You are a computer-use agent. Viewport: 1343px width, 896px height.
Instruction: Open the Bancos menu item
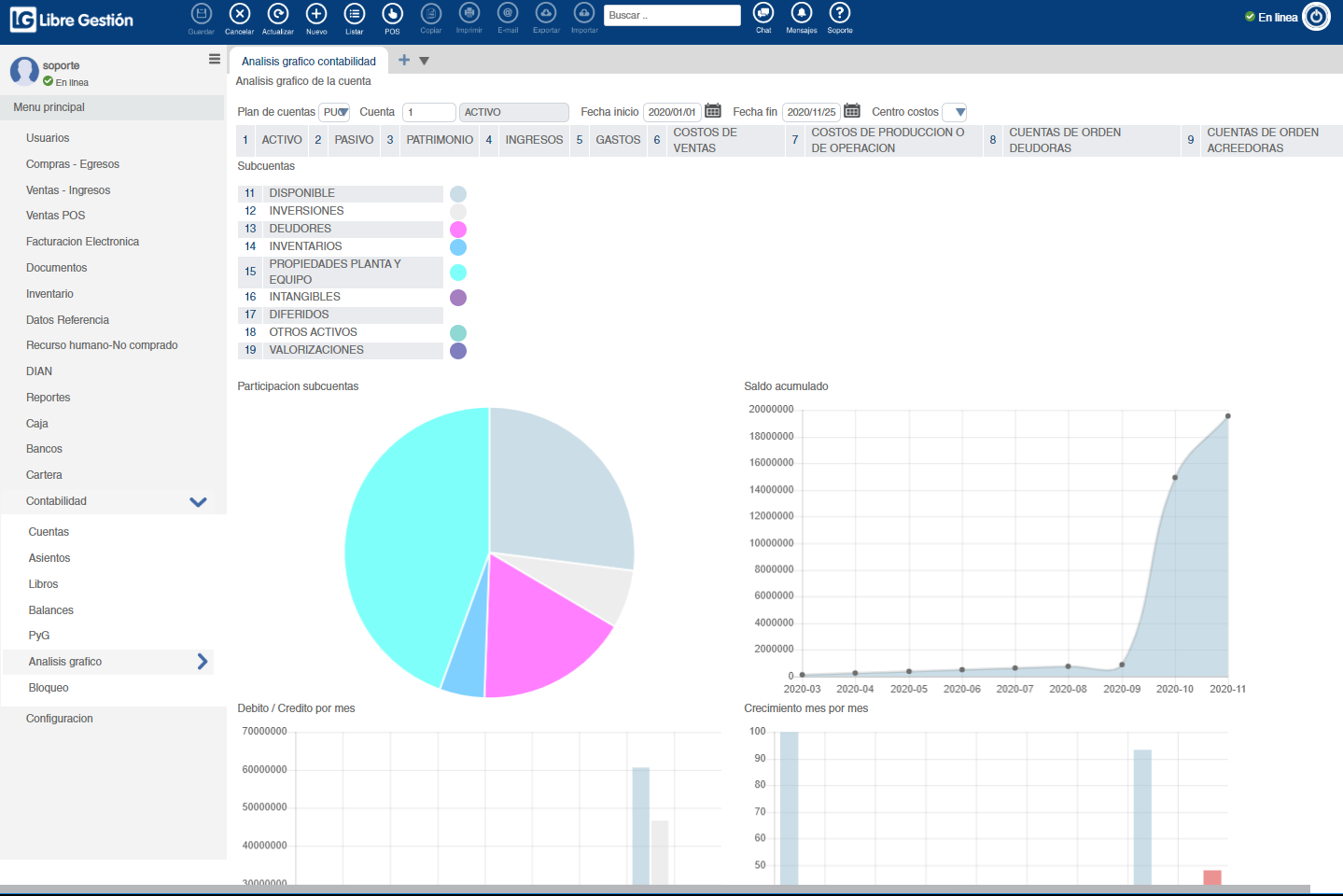(44, 449)
